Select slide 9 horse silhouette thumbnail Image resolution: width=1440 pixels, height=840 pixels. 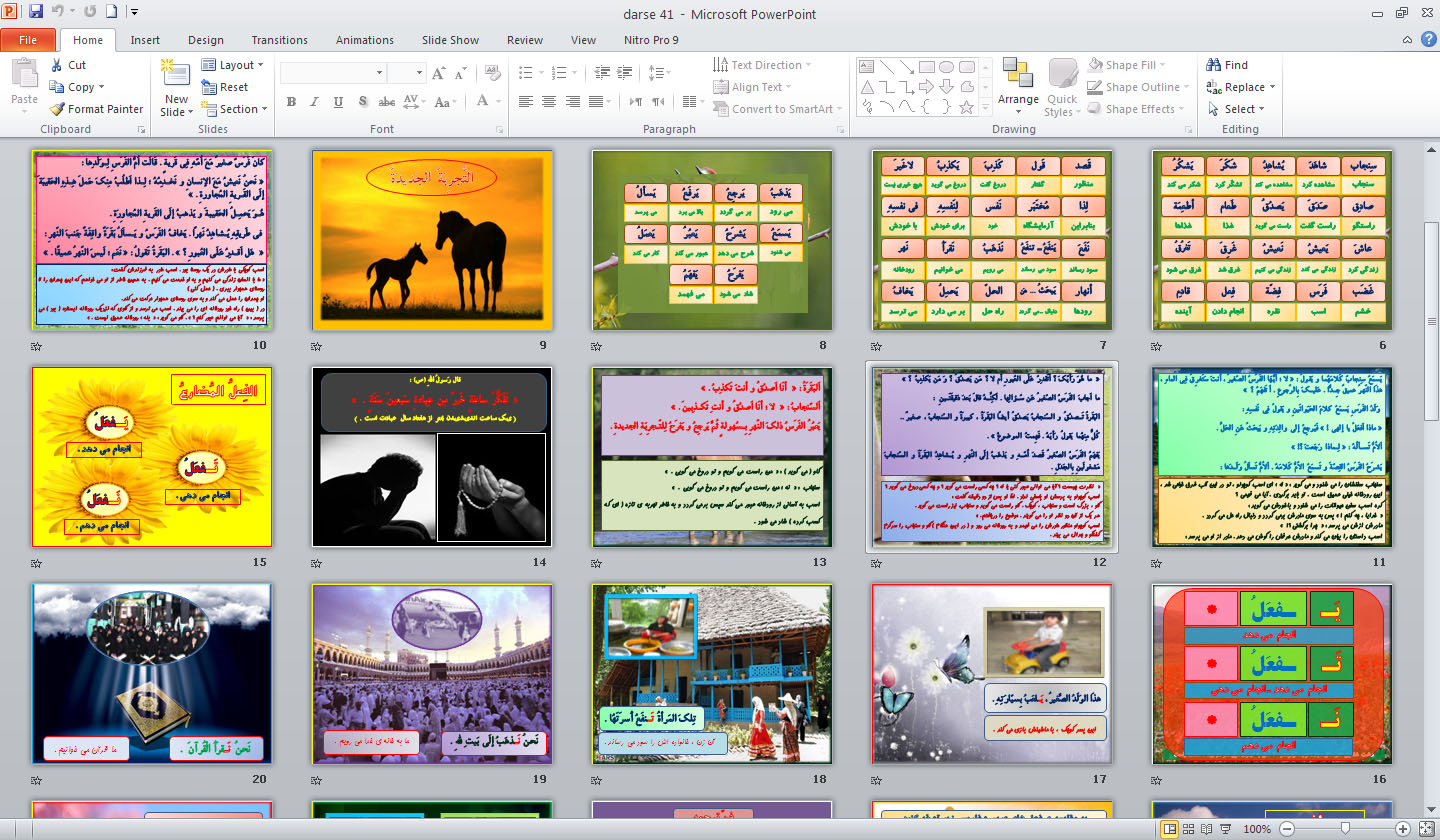click(432, 240)
